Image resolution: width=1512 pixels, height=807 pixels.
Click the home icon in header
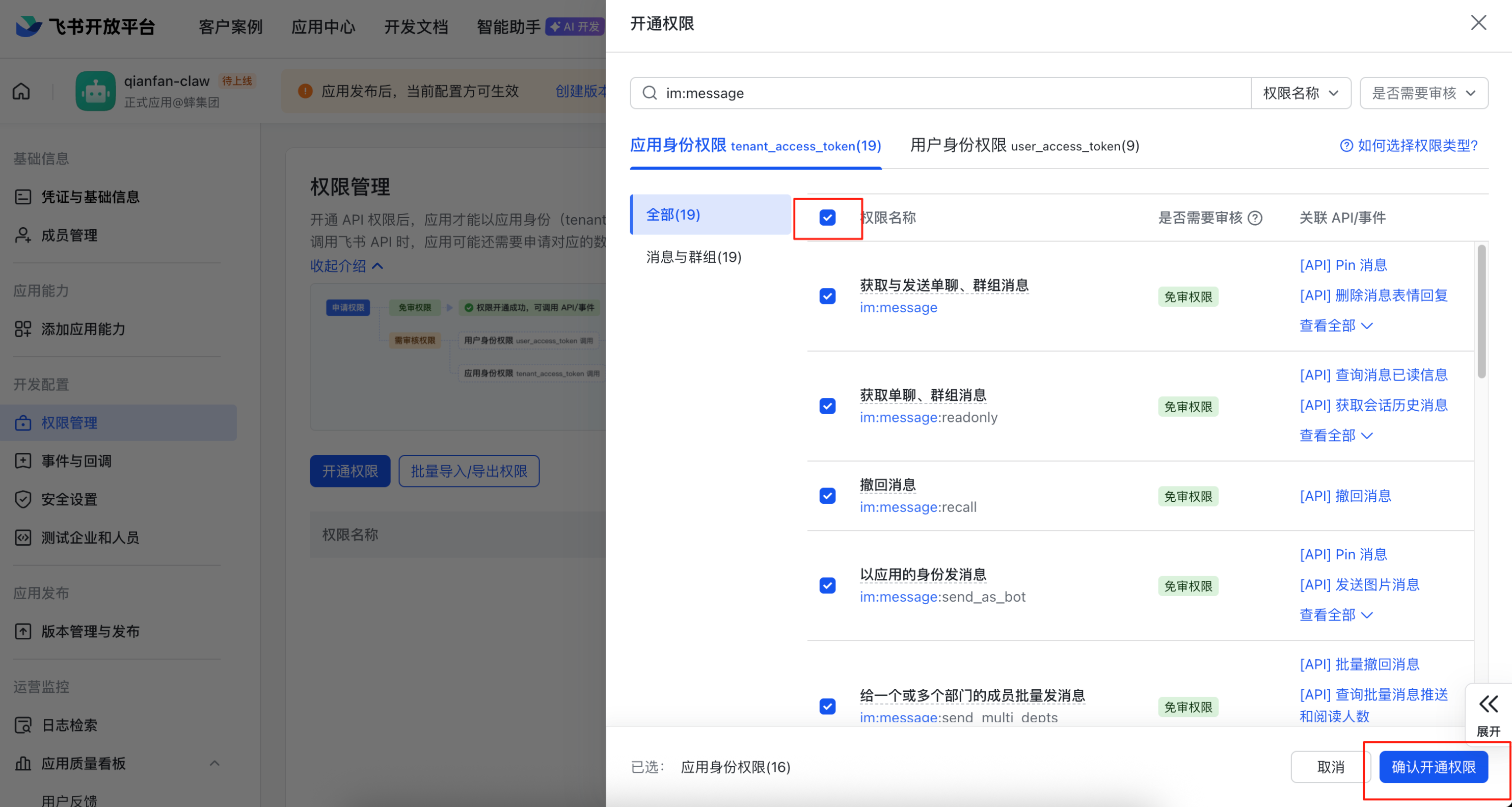point(21,91)
